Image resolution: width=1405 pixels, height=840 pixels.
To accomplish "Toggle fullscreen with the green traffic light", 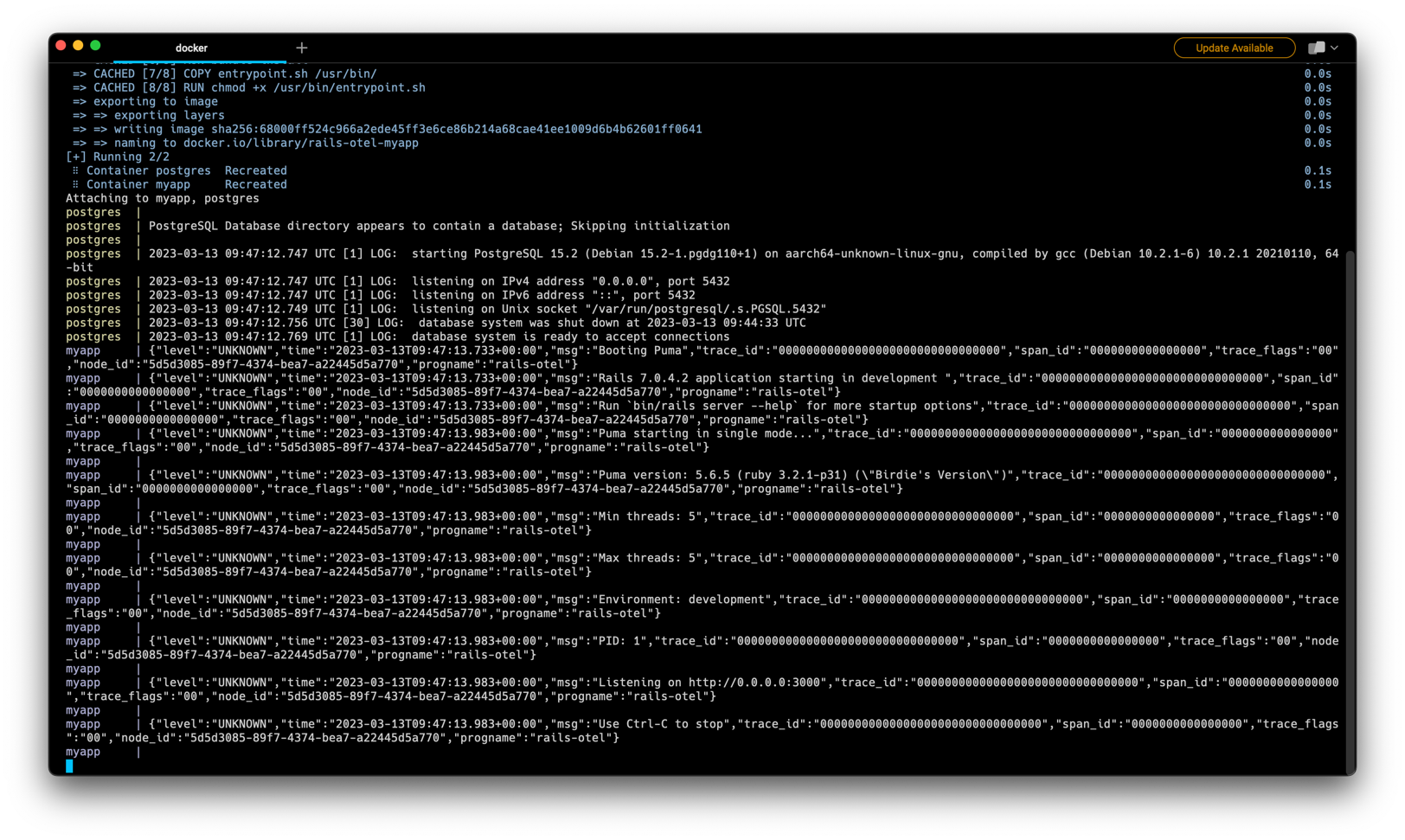I will (95, 44).
